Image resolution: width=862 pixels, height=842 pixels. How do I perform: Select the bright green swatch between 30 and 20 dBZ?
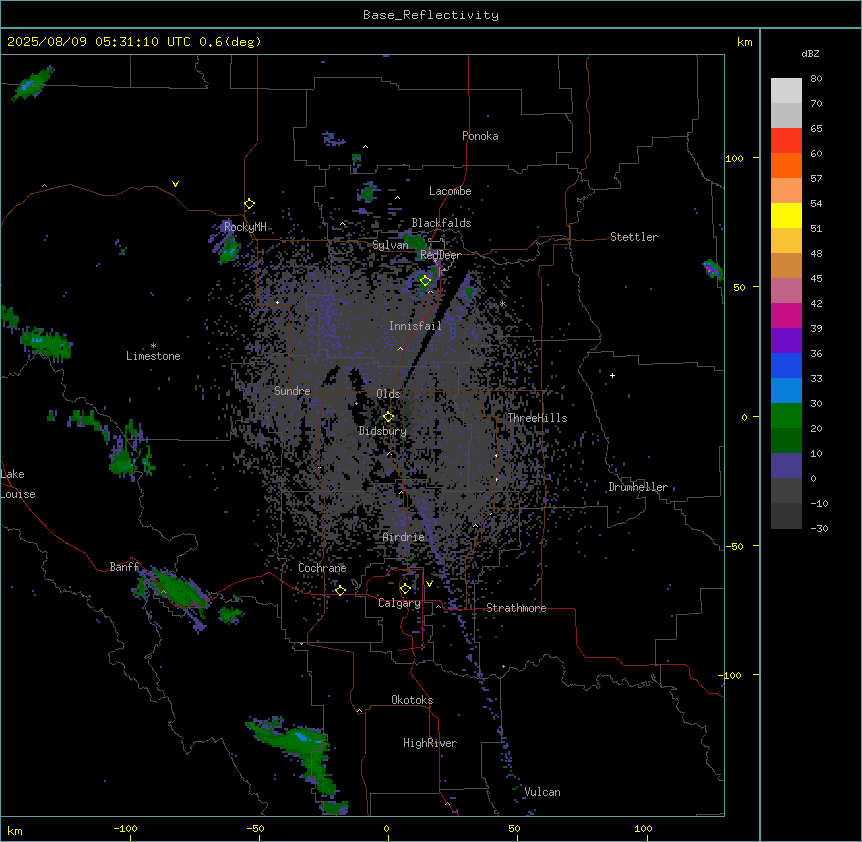[x=786, y=416]
